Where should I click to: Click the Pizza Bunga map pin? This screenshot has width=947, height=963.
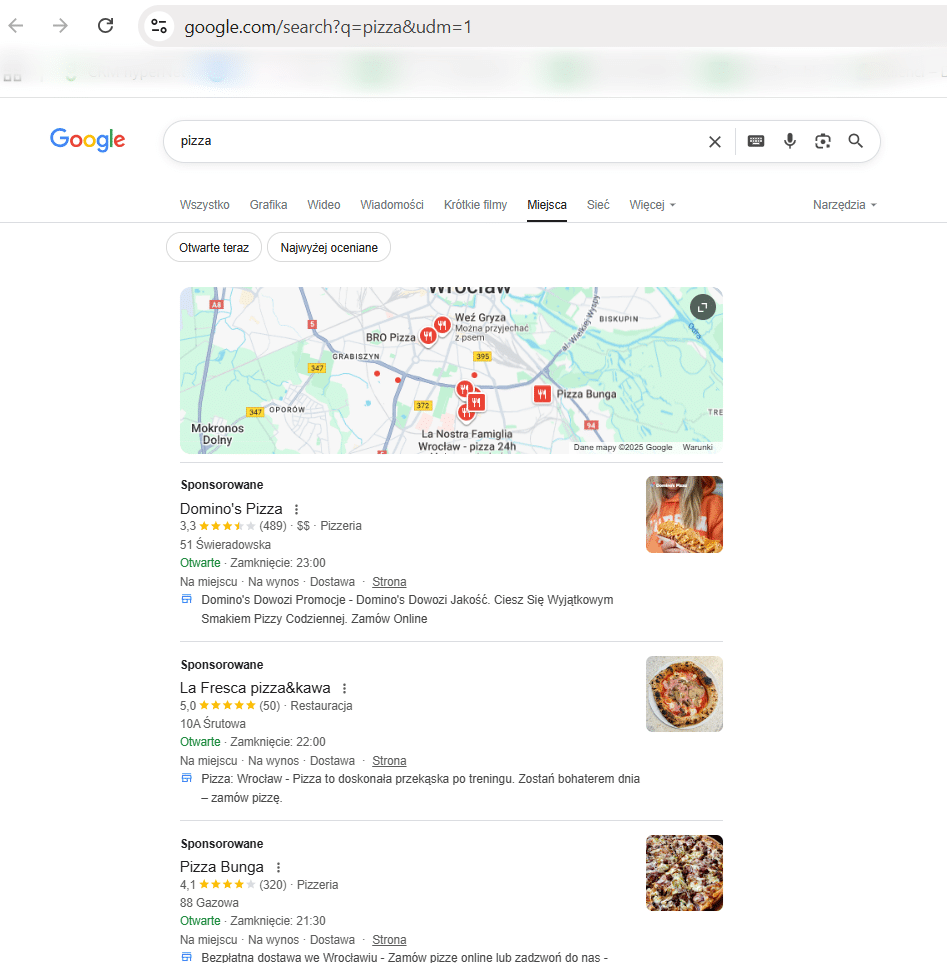click(x=542, y=394)
